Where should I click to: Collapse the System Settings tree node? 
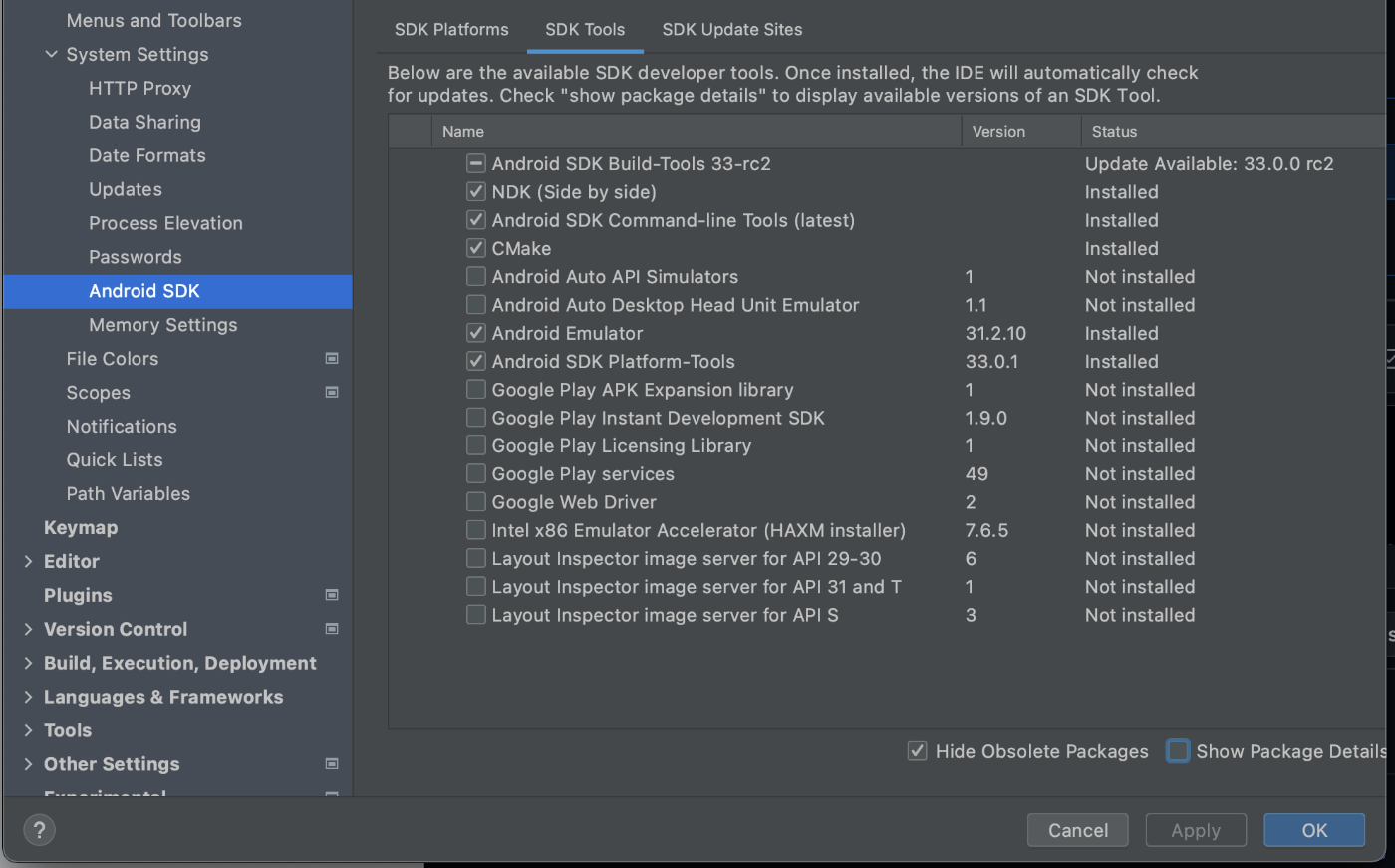point(51,54)
